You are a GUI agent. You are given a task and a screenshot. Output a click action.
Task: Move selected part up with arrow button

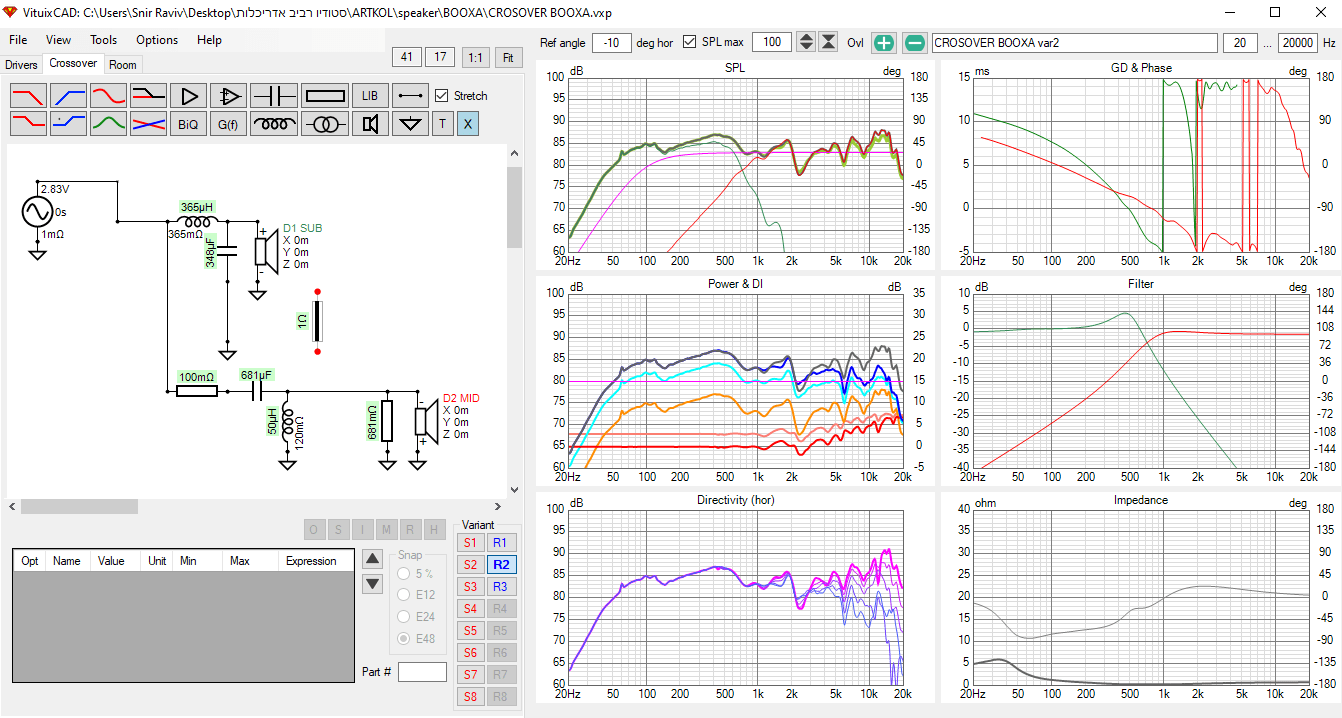[x=372, y=559]
